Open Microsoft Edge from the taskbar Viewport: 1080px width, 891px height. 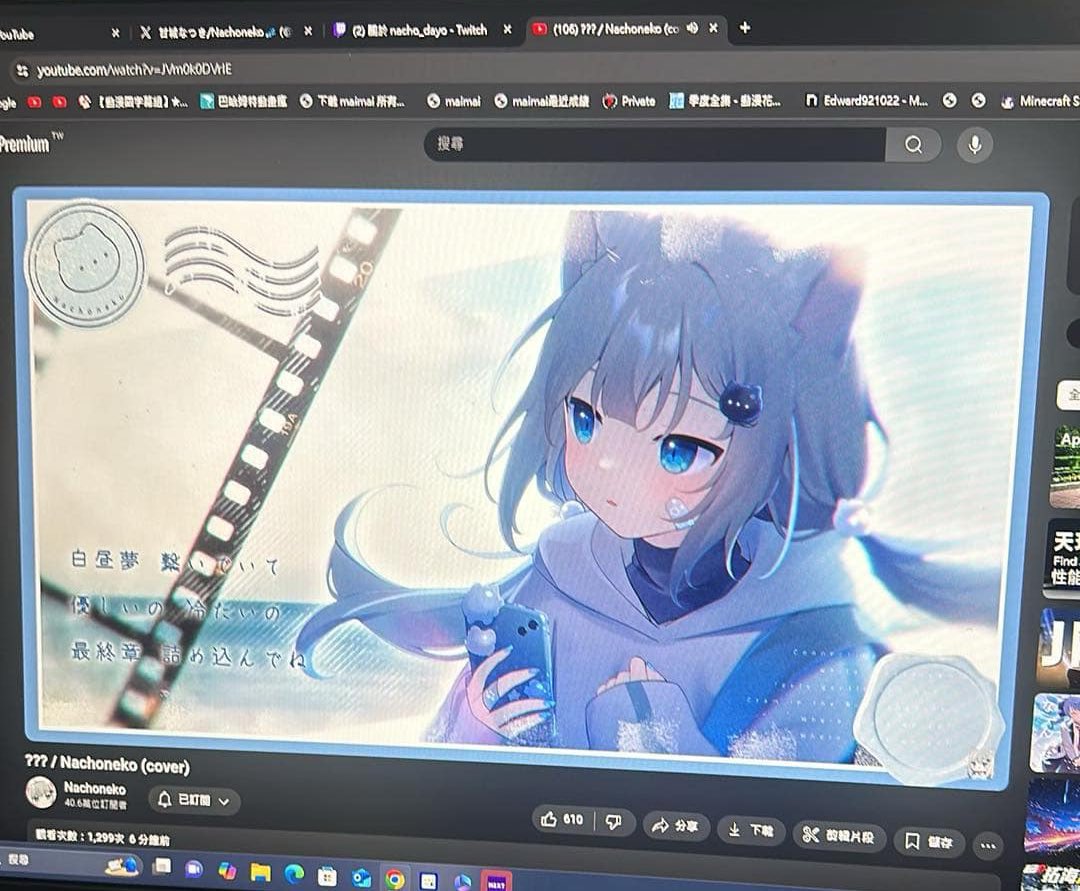click(294, 874)
